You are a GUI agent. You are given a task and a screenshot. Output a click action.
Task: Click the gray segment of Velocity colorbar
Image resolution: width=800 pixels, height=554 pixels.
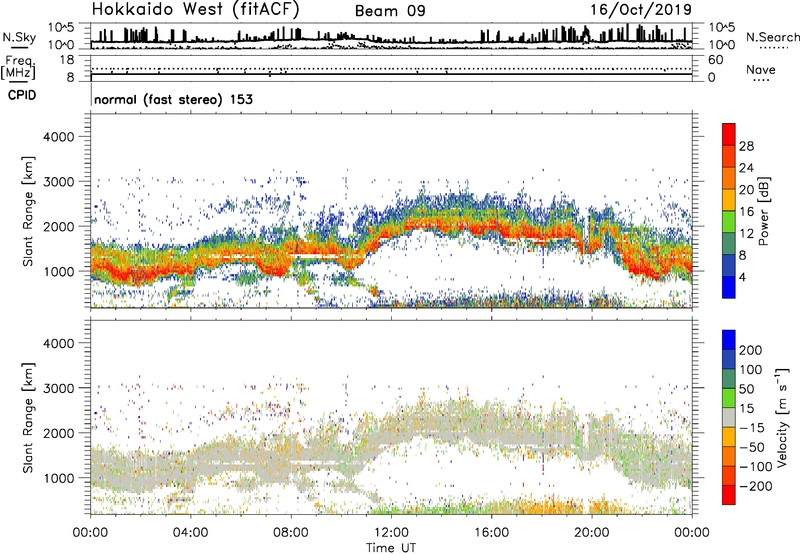(x=729, y=417)
